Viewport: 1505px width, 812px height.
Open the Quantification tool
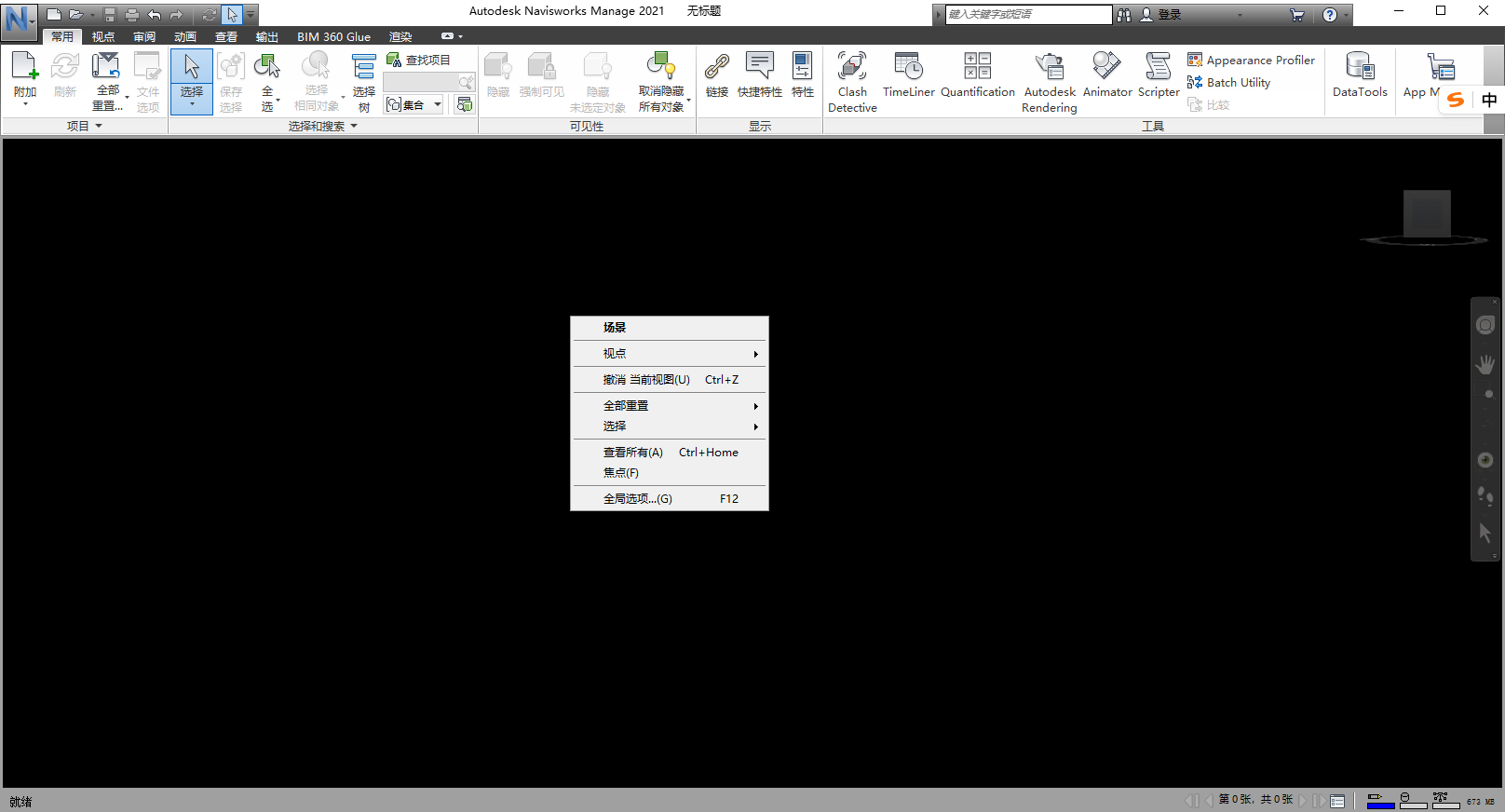(x=977, y=75)
